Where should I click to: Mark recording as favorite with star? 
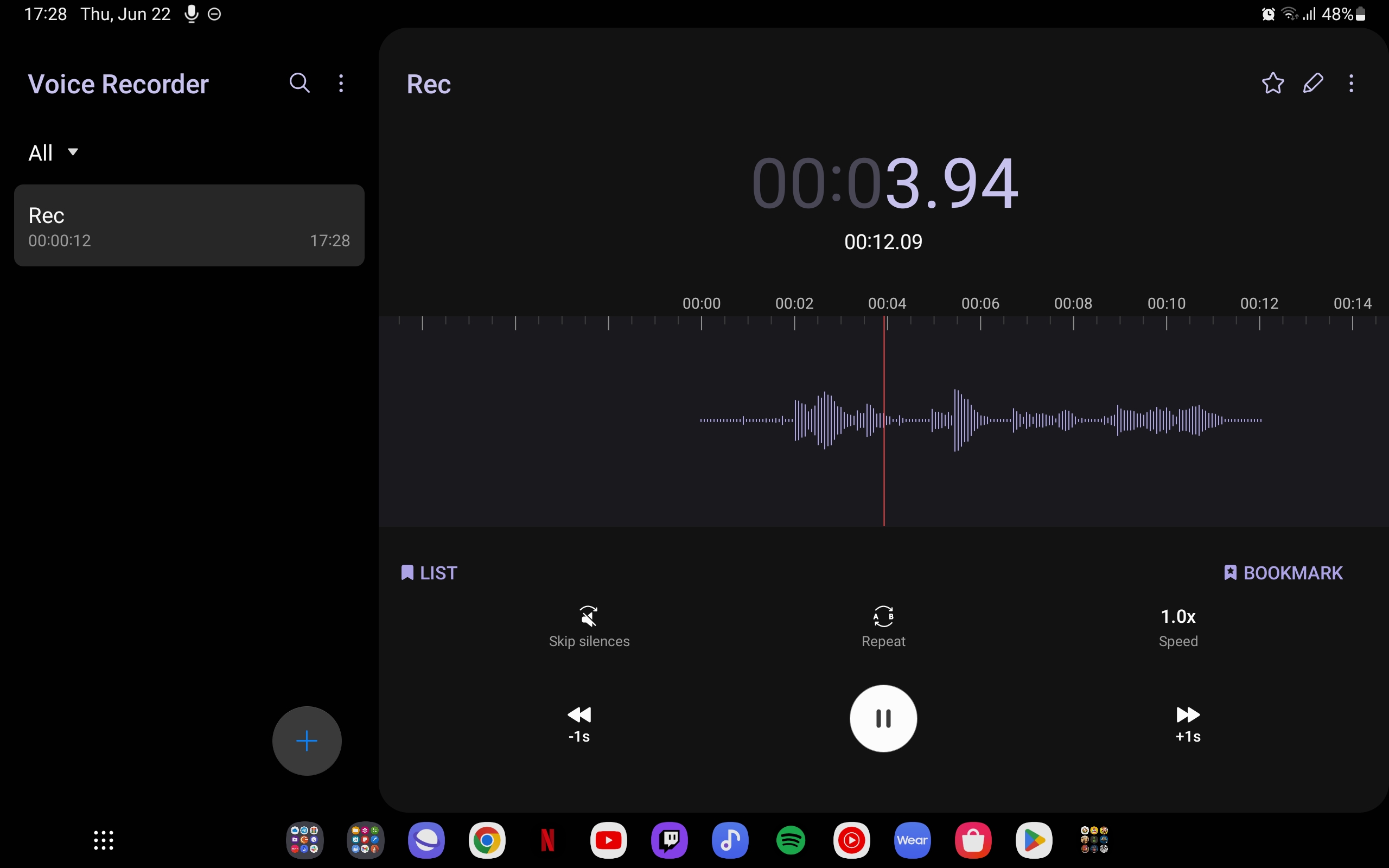[x=1272, y=83]
